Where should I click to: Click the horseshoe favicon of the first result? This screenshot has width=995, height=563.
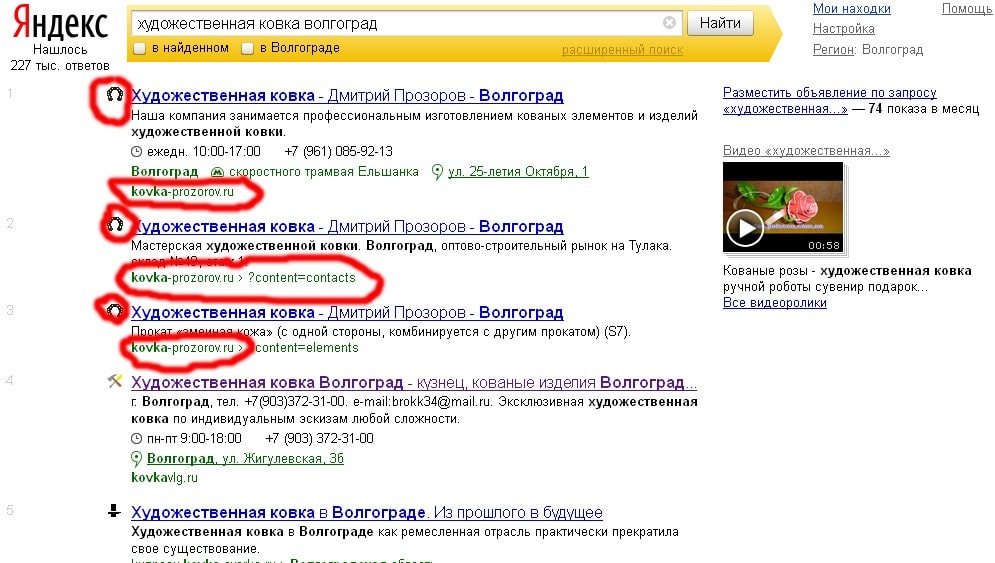(x=114, y=95)
